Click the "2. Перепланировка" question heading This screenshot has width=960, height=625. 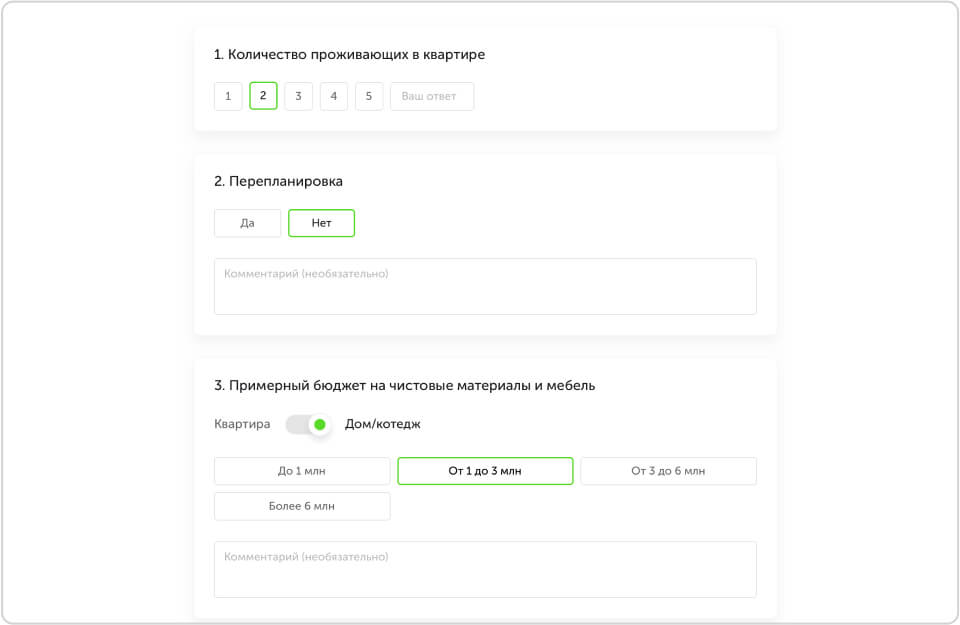(278, 182)
